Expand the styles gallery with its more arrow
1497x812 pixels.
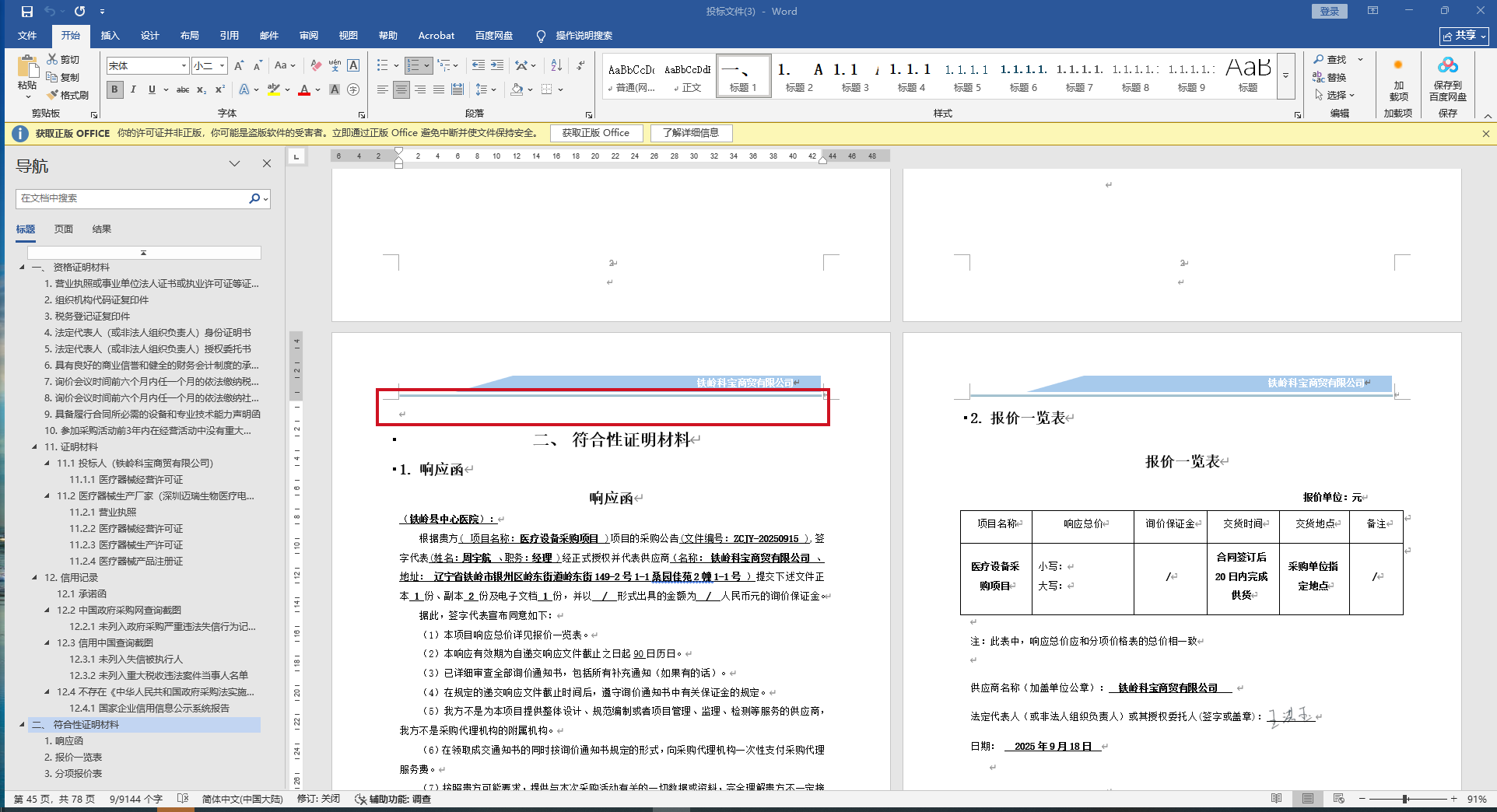point(1285,75)
